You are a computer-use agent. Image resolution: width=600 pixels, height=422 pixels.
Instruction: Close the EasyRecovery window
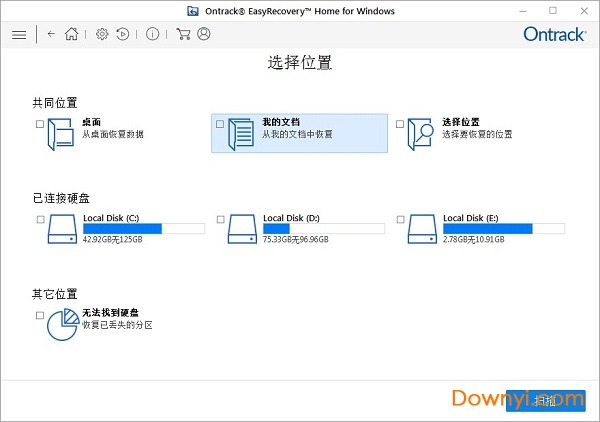pos(584,11)
